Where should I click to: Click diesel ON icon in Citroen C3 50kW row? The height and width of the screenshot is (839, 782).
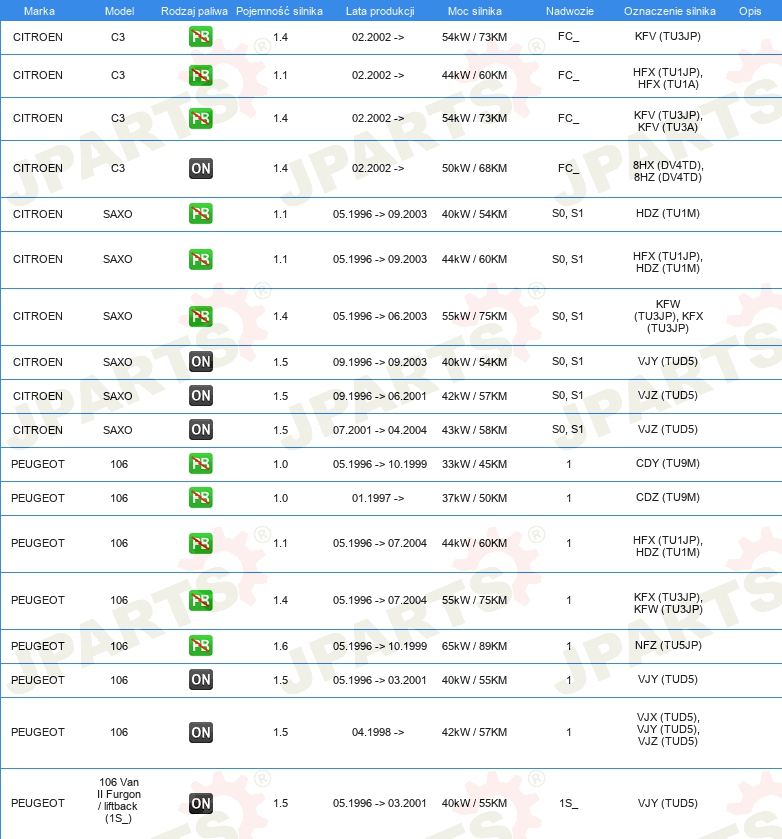(201, 169)
